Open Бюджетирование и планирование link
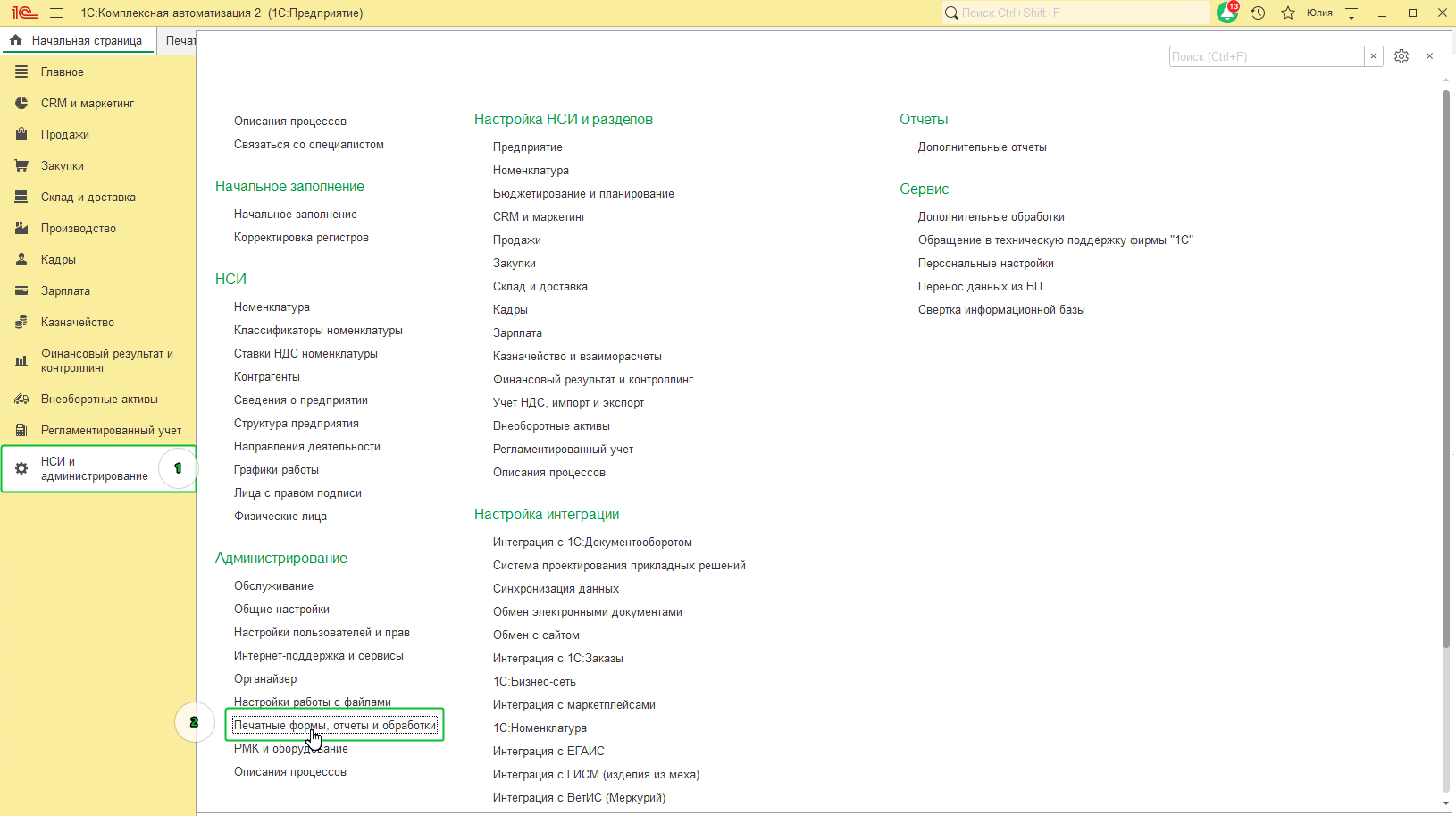Screen dimensions: 1456x816 pos(583,193)
